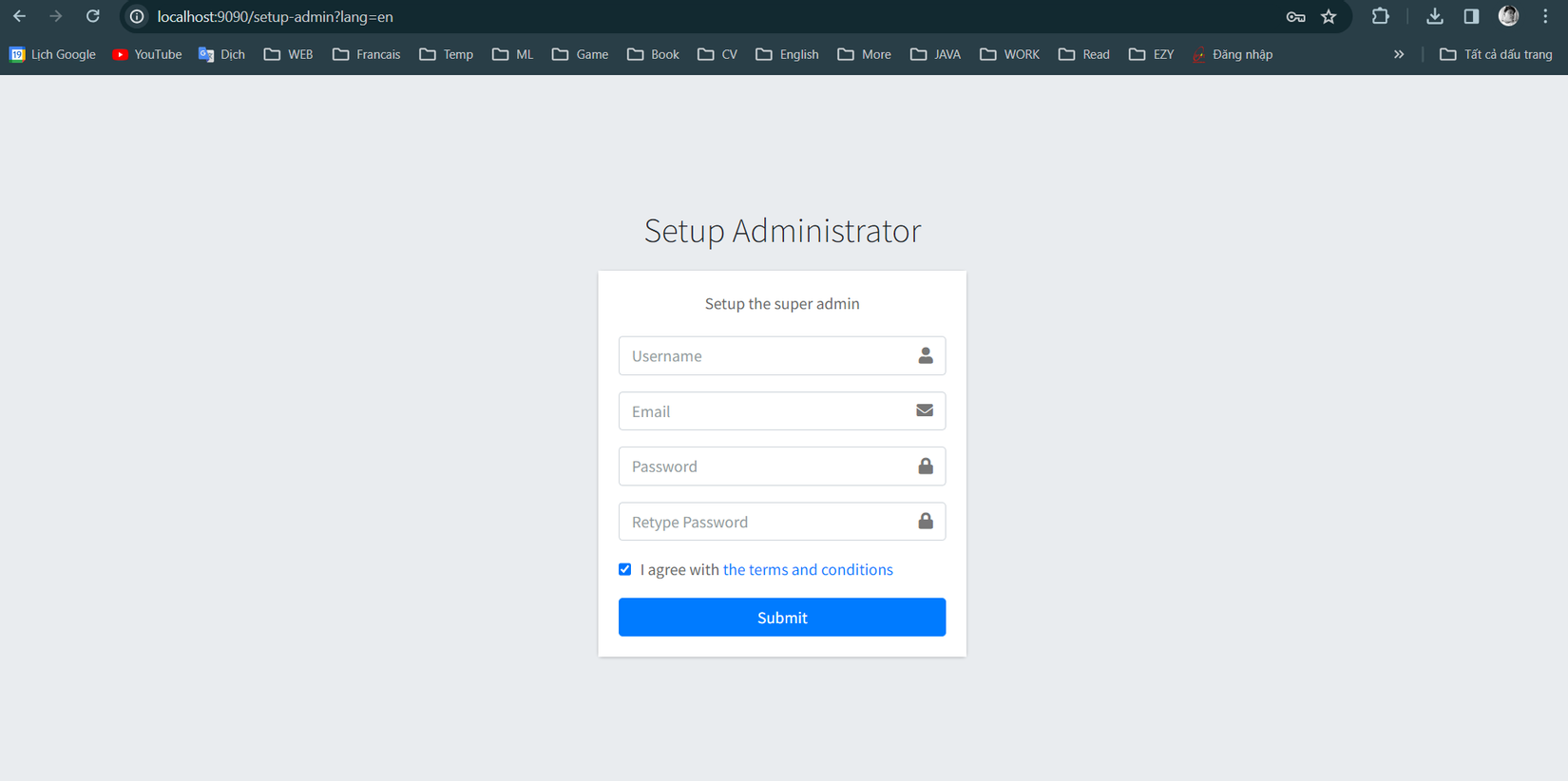Viewport: 1568px width, 781px height.
Task: Click the browser forward arrow
Action: tap(56, 16)
